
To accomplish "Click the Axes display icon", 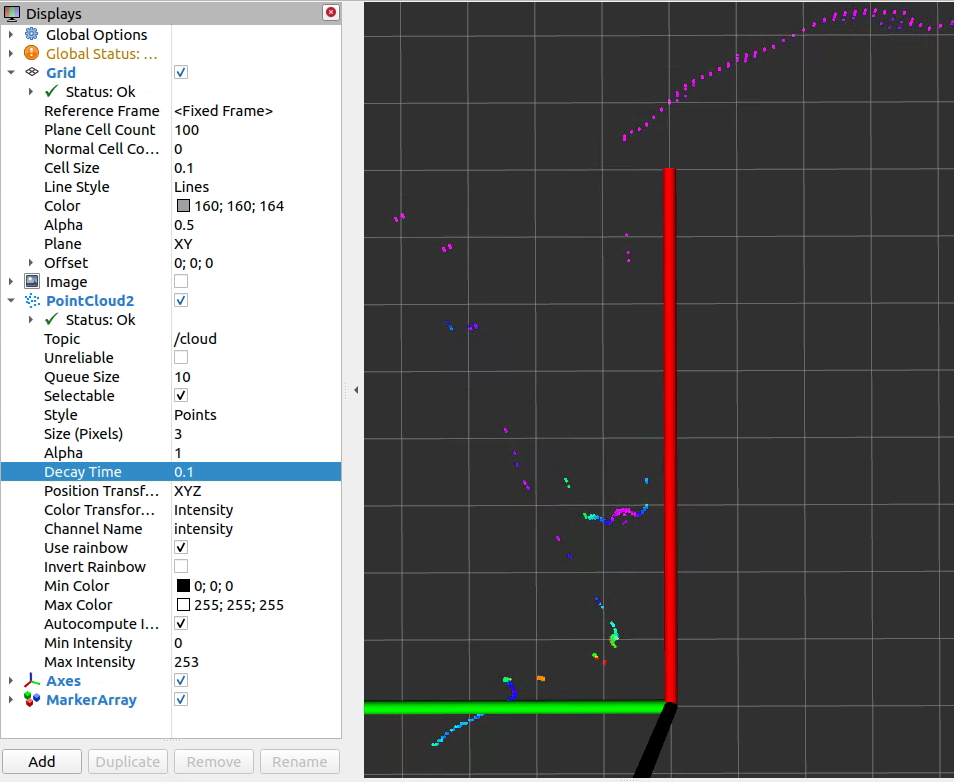I will (x=31, y=681).
